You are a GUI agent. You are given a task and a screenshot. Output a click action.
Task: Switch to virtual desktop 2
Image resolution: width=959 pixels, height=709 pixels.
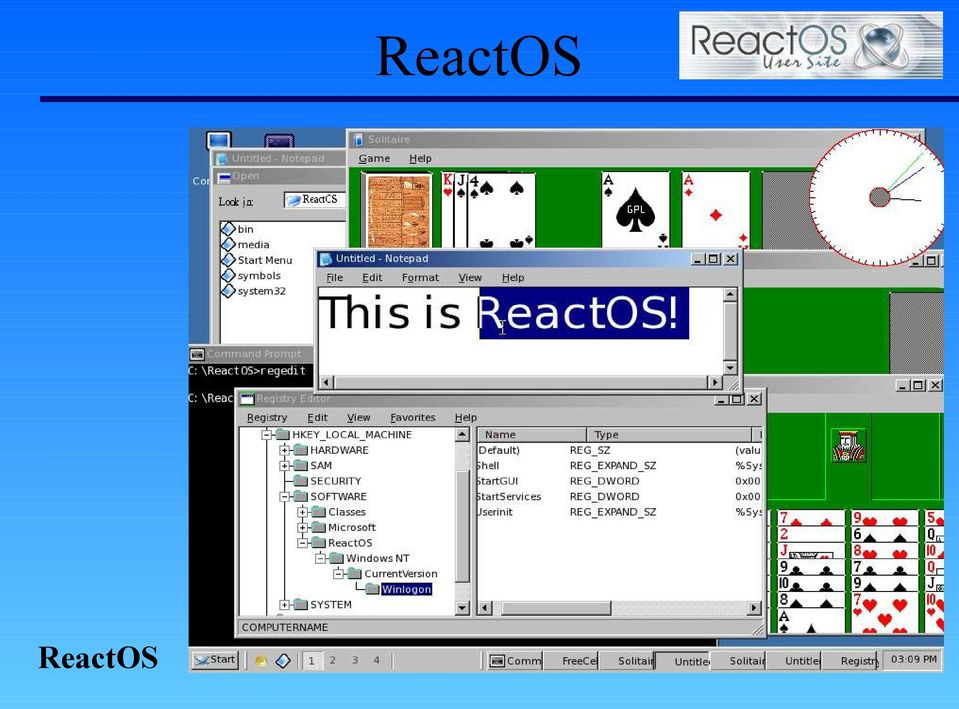coord(333,661)
